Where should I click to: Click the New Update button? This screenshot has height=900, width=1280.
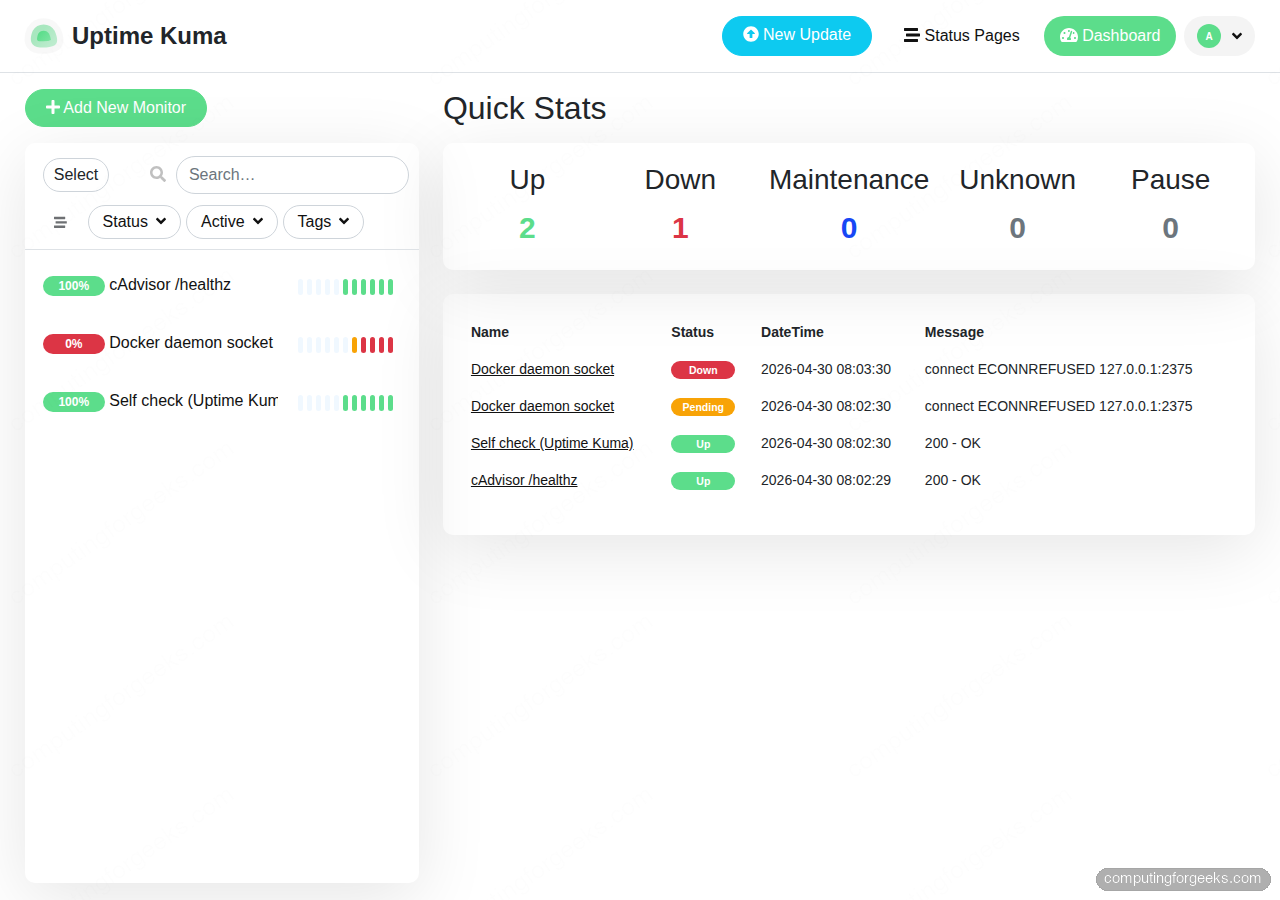[797, 35]
